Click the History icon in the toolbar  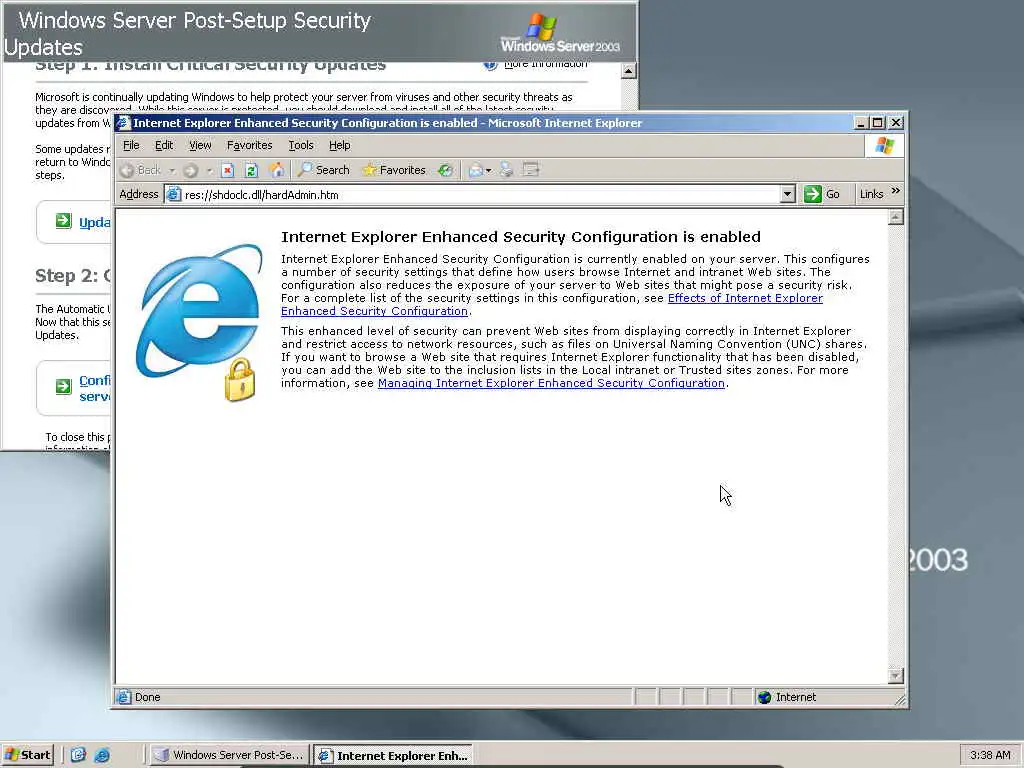pyautogui.click(x=445, y=170)
